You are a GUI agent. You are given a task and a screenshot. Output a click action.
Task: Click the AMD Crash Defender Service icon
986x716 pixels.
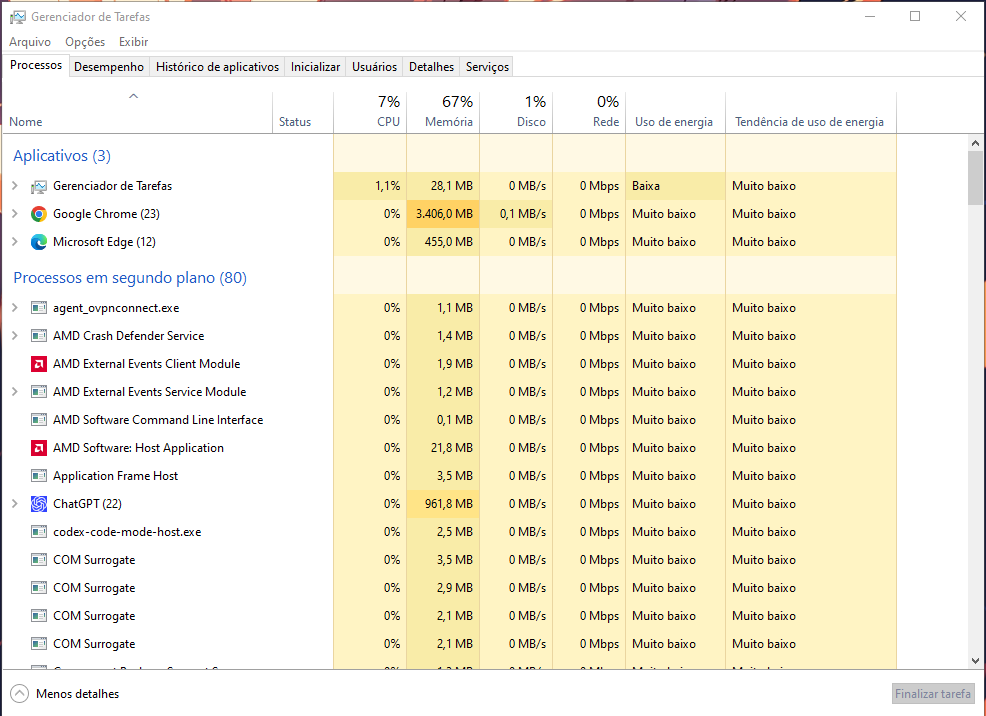click(x=39, y=336)
